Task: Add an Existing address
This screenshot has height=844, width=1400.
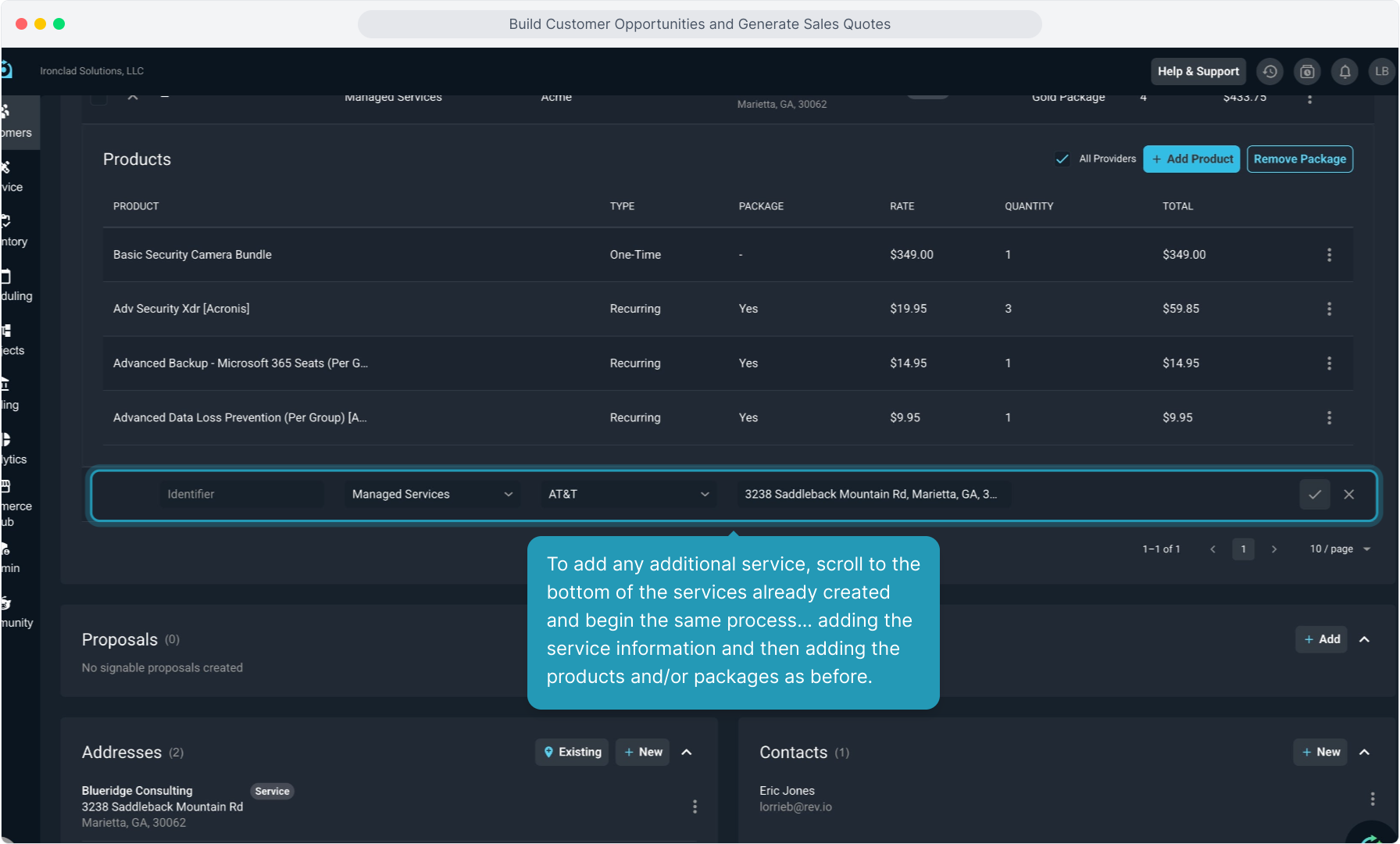Action: [x=572, y=753]
